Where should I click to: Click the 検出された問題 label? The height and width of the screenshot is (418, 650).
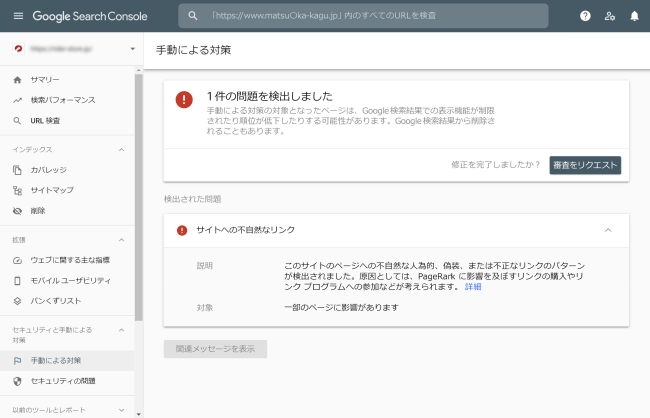pos(192,199)
